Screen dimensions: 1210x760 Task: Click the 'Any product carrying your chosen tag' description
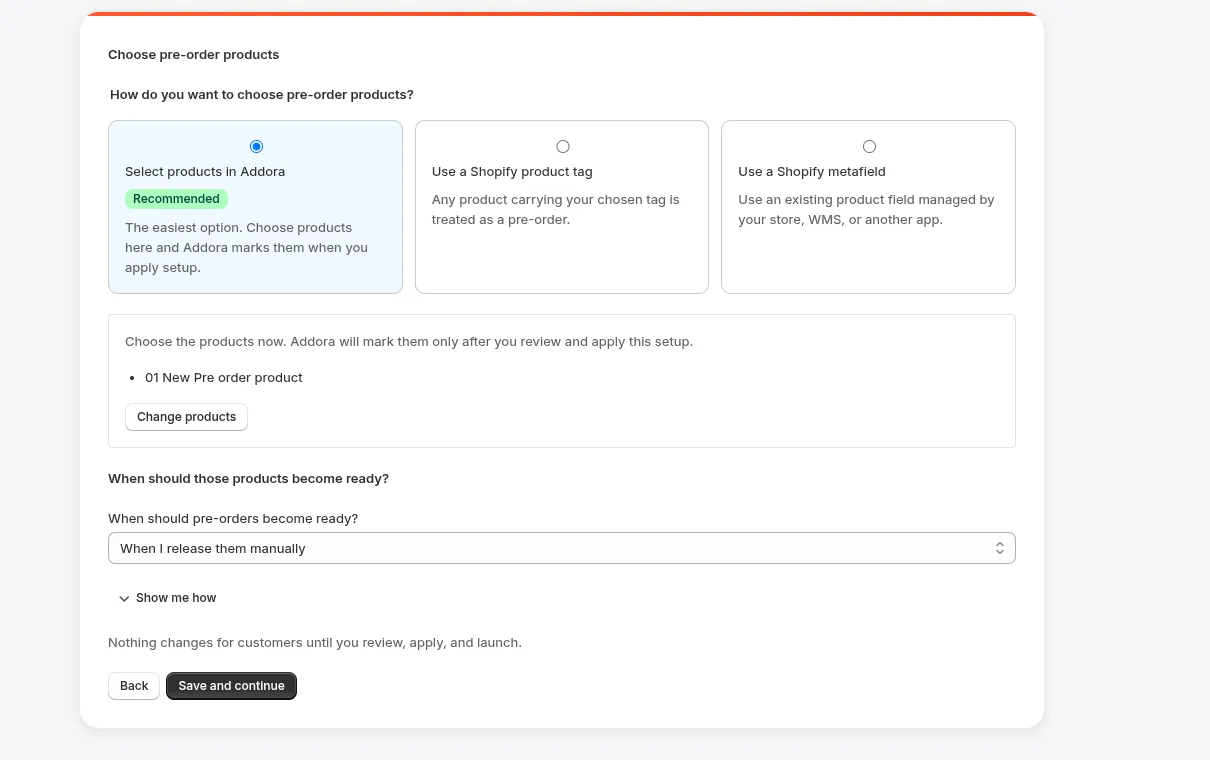tap(556, 209)
